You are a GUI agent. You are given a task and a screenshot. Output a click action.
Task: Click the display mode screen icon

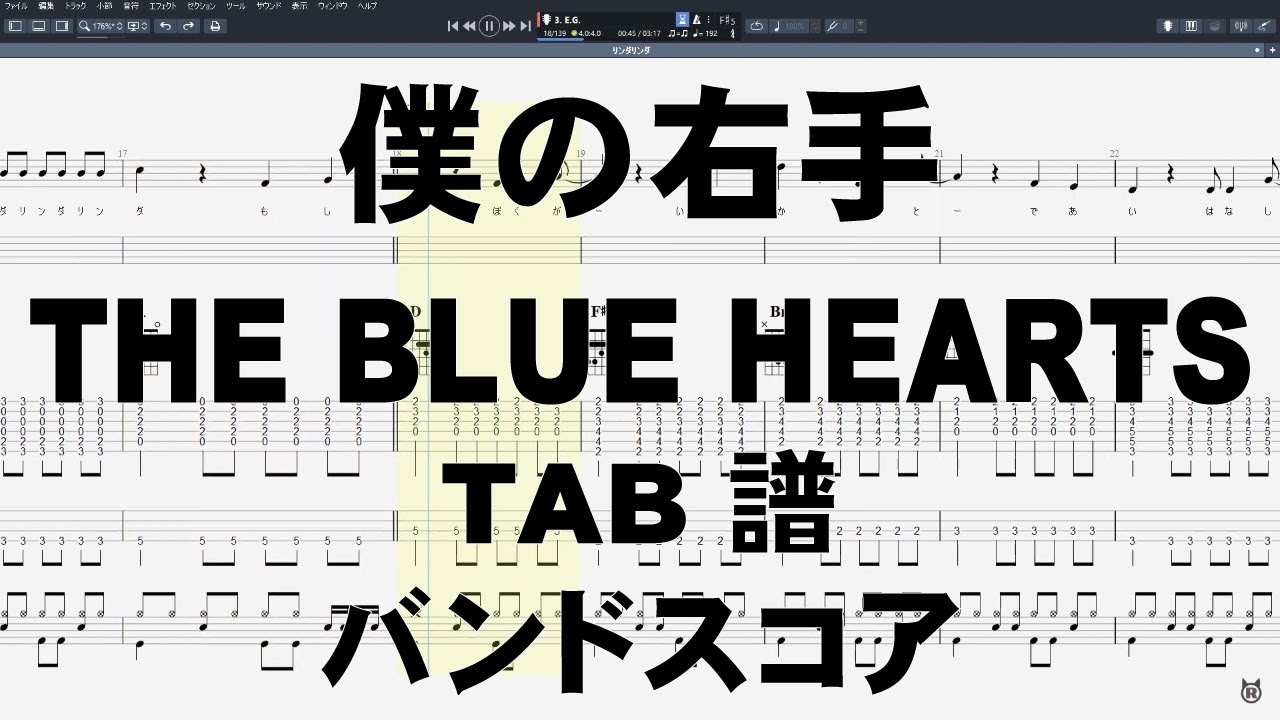[133, 26]
